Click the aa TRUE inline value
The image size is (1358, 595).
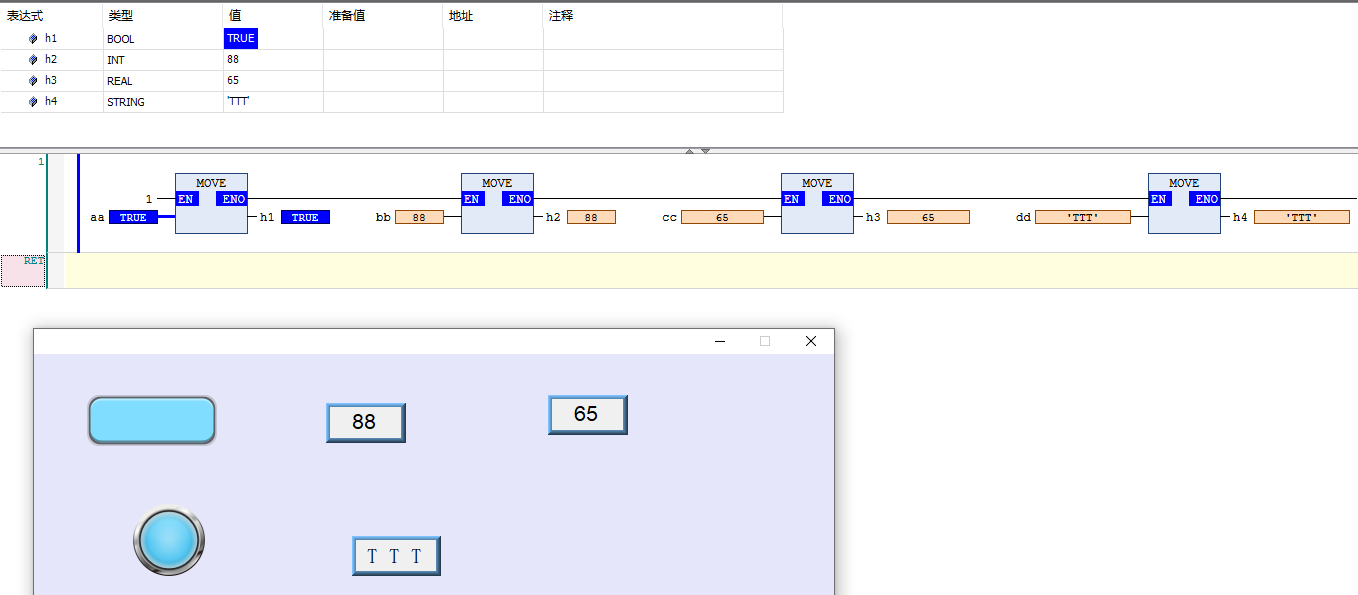pos(133,217)
